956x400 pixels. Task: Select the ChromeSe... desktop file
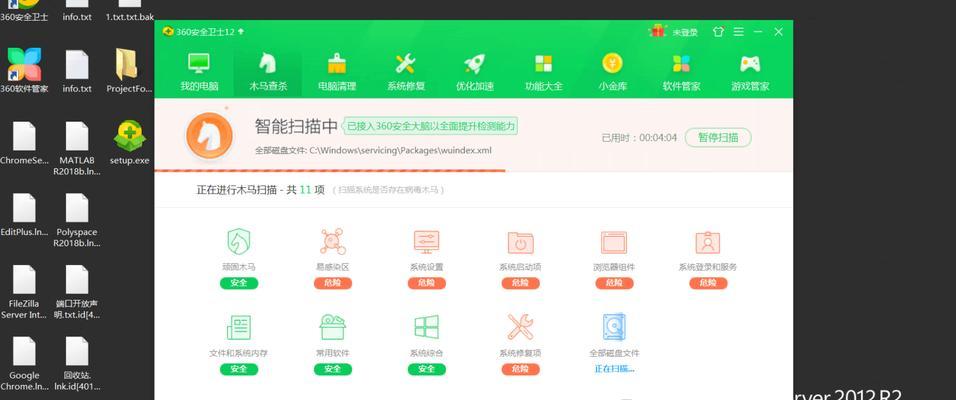(x=24, y=142)
